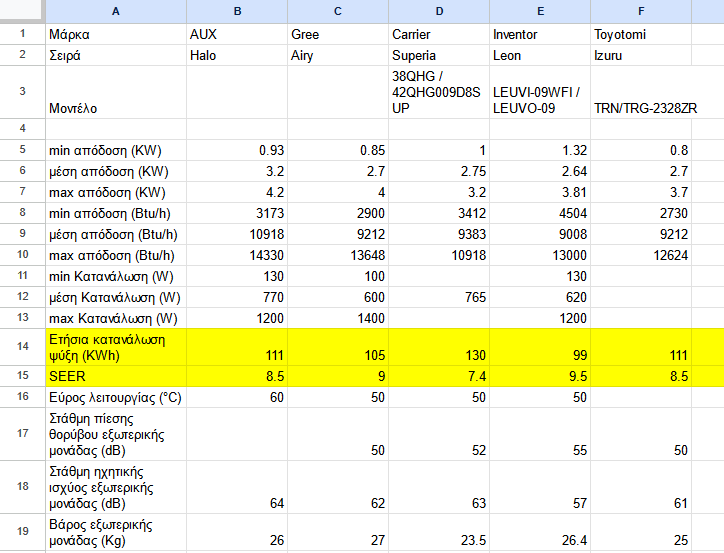Click the 'min απόδοση (Btu/h)' cell
Screen dimensions: 724x553
116,213
